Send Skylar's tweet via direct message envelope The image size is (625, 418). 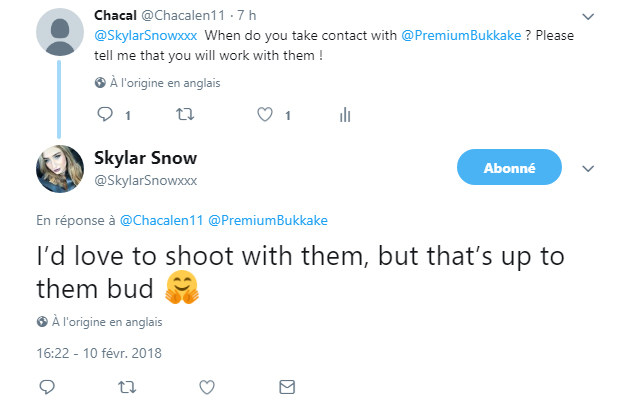pyautogui.click(x=287, y=386)
